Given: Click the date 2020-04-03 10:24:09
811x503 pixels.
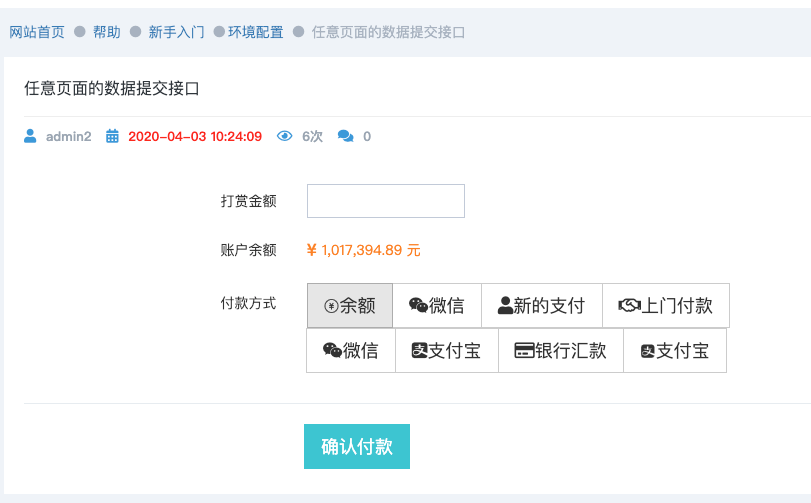Looking at the screenshot, I should tap(195, 136).
